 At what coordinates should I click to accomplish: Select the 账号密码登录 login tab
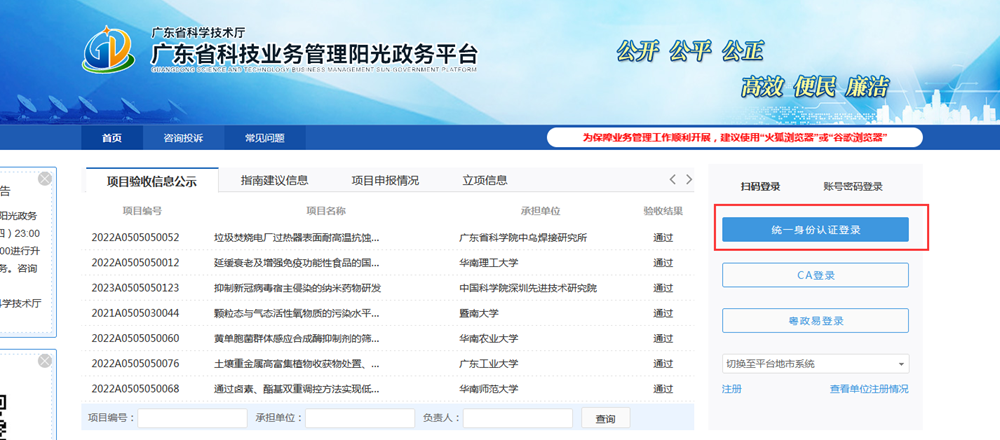[x=852, y=187]
